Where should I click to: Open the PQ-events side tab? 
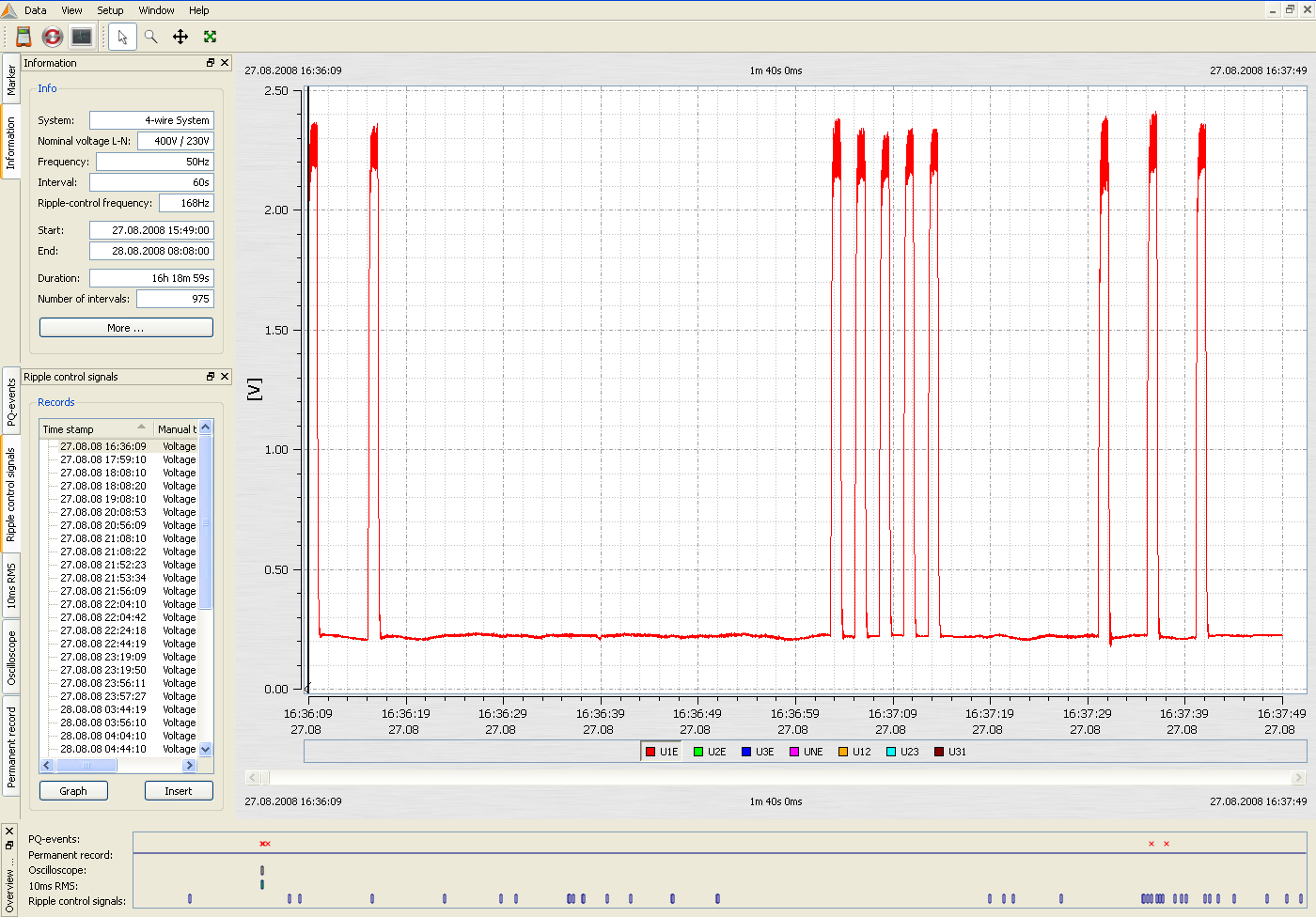click(x=10, y=401)
